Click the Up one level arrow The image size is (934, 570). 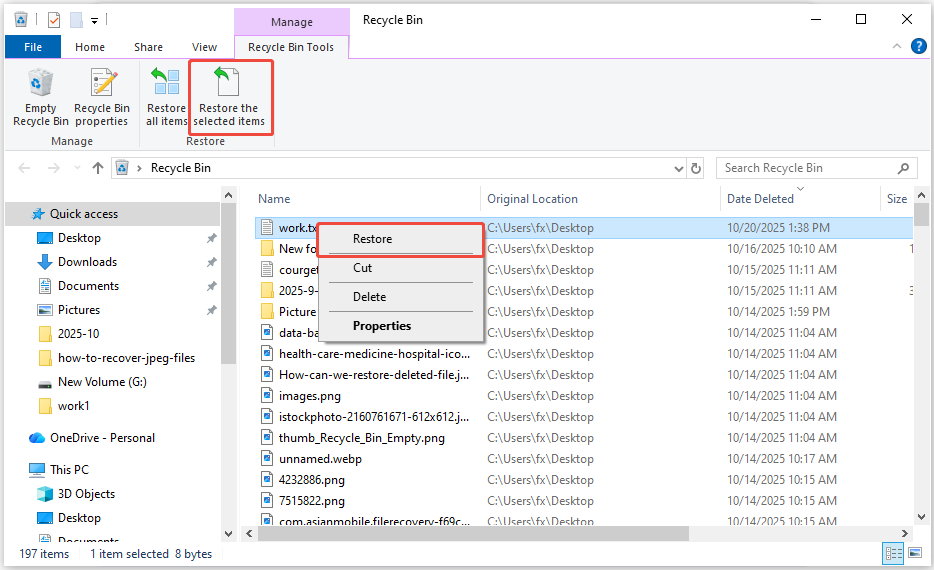[98, 168]
